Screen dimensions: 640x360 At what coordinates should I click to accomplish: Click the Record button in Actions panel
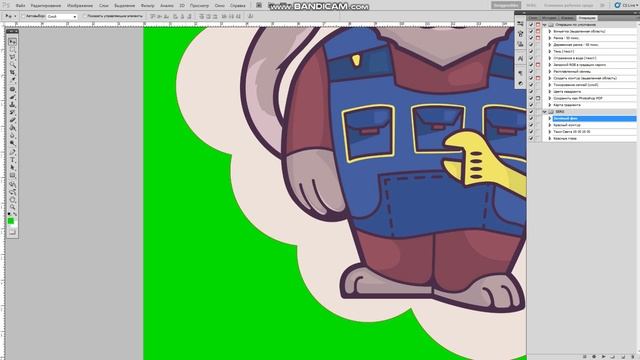click(x=594, y=357)
